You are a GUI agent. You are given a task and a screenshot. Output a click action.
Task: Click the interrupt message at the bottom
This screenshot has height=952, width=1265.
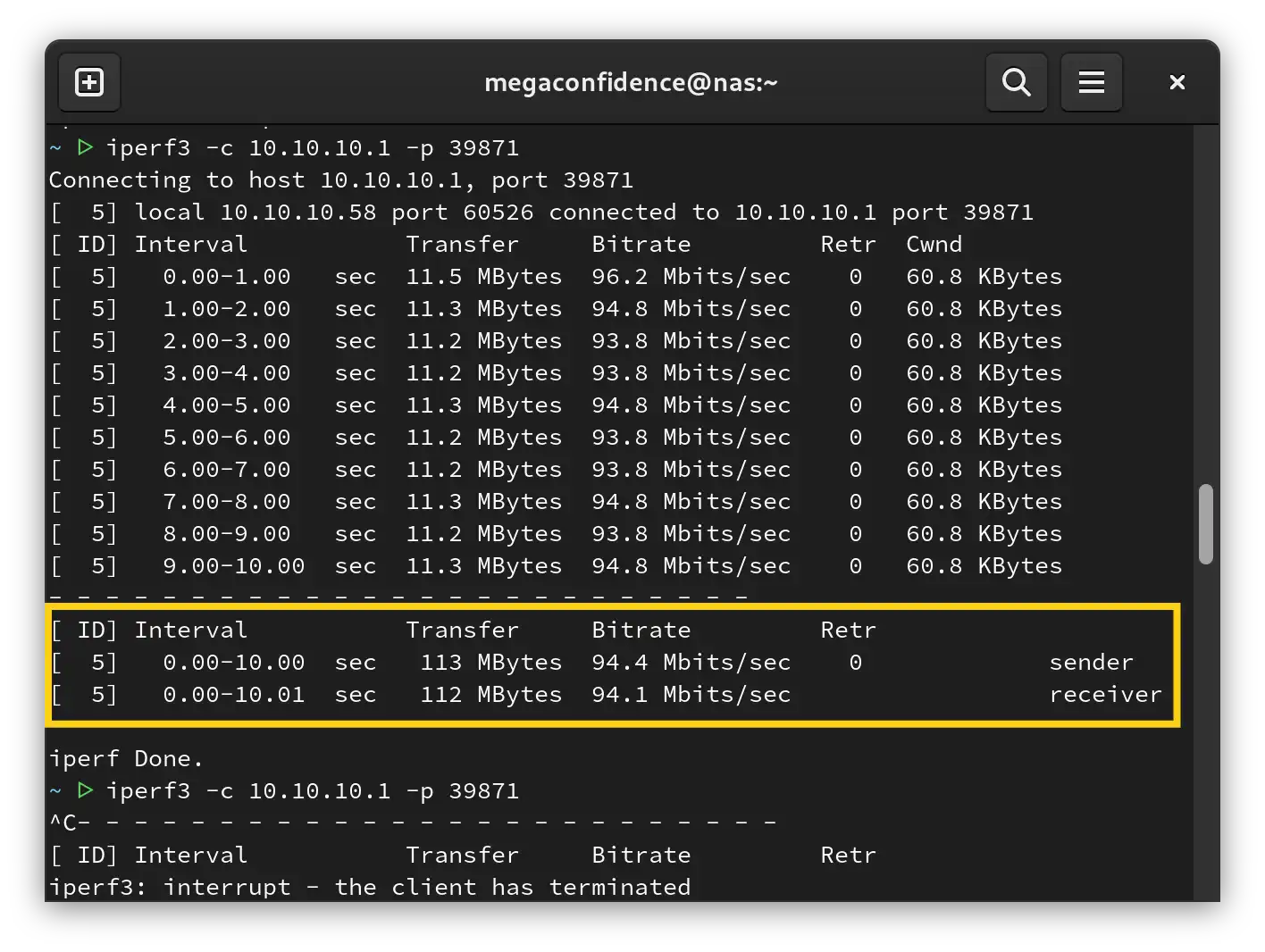click(x=369, y=886)
